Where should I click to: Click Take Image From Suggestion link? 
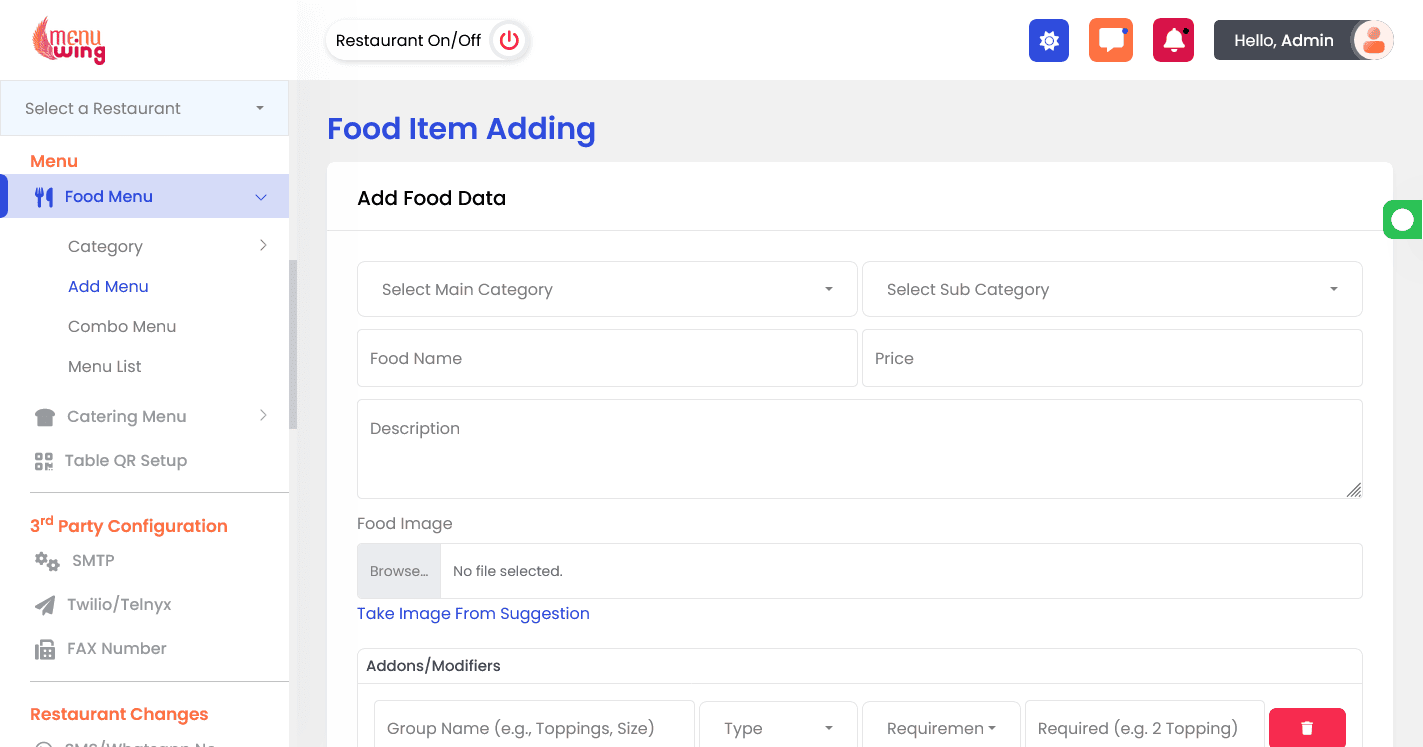(x=473, y=613)
